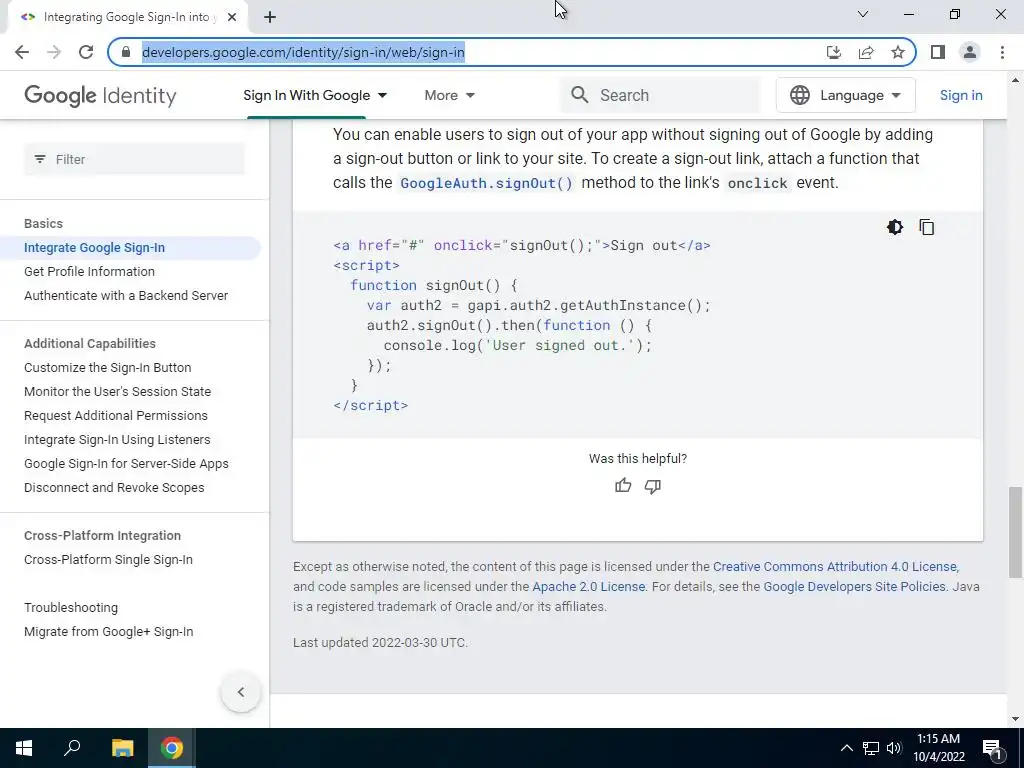Open Cross-Platform Single Sign-In
This screenshot has width=1024, height=768.
coord(108,560)
